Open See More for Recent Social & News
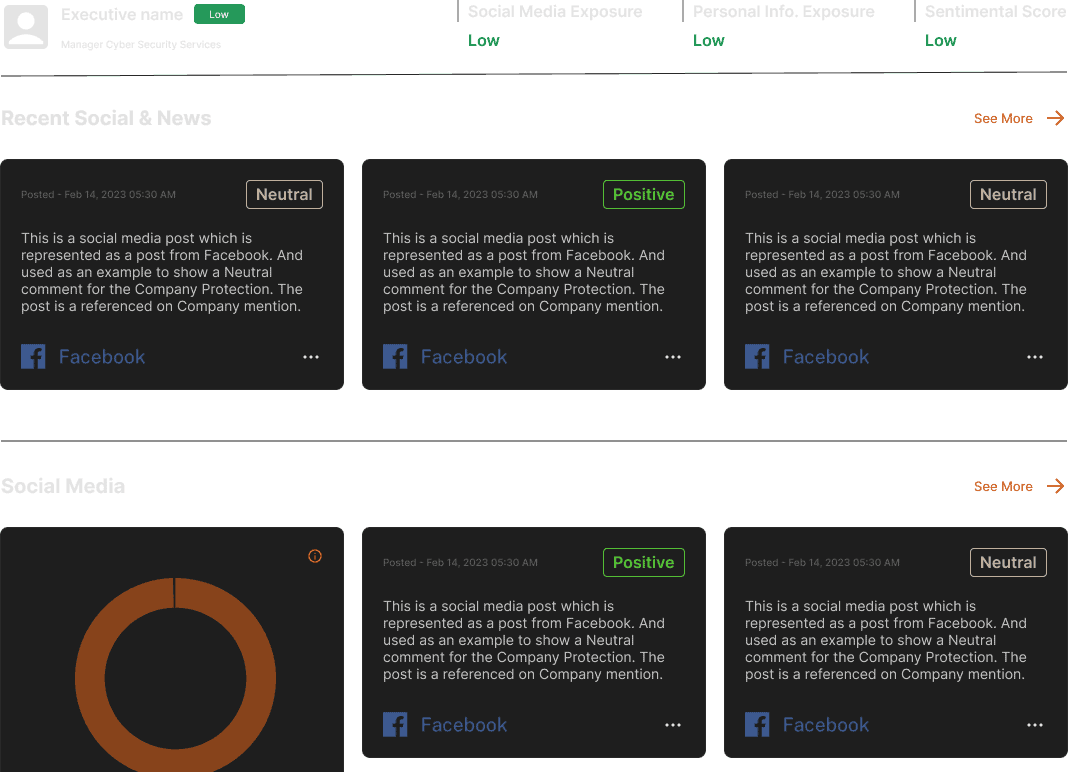This screenshot has width=1068, height=772. point(1003,119)
